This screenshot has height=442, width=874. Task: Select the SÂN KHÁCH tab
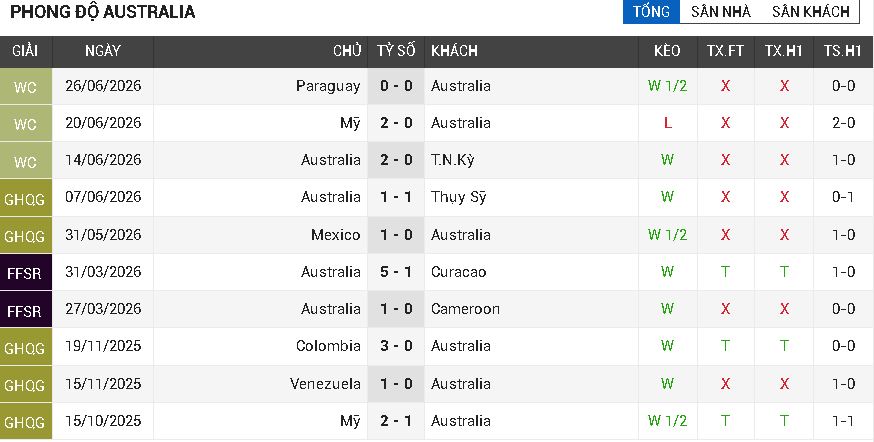pos(810,12)
